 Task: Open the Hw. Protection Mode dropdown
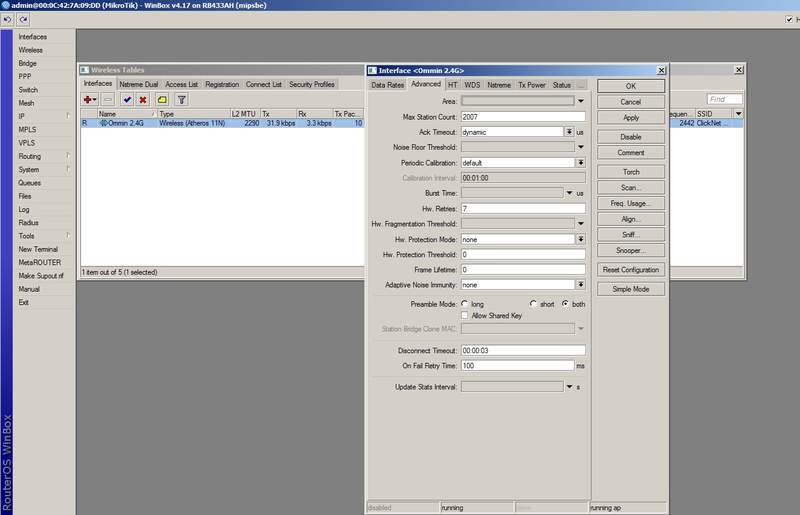[x=581, y=239]
